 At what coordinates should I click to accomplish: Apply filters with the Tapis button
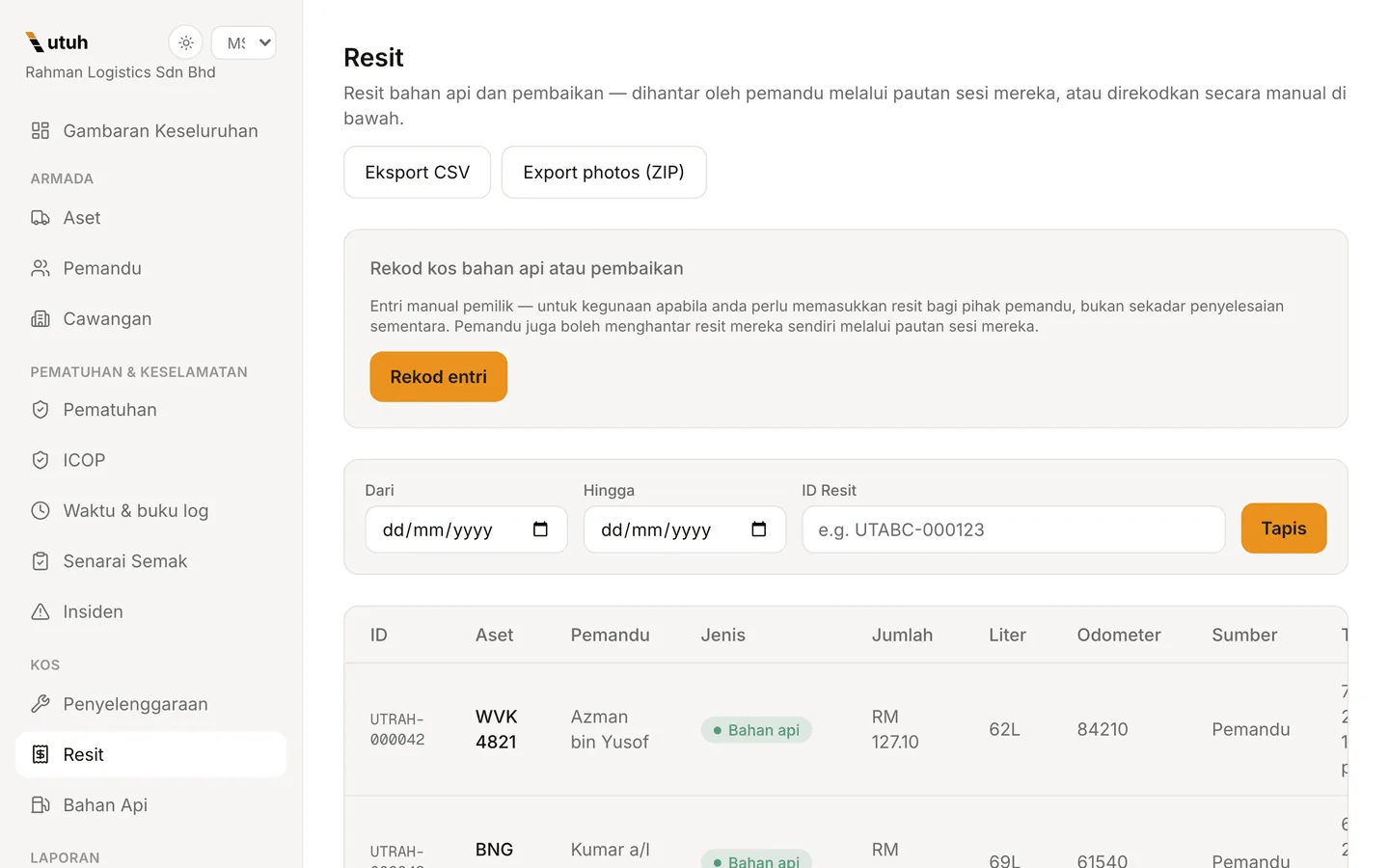click(x=1284, y=529)
